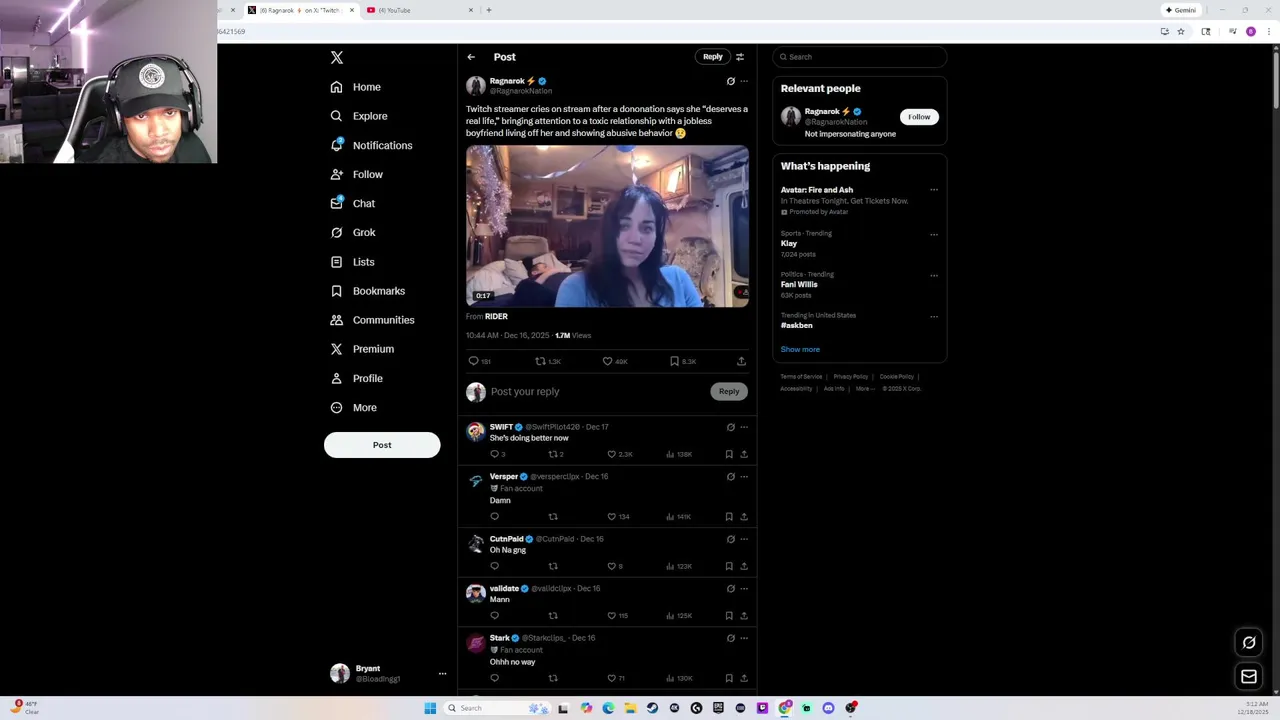This screenshot has width=1280, height=720.
Task: Click grey Reply button beside reply box
Action: (x=729, y=392)
